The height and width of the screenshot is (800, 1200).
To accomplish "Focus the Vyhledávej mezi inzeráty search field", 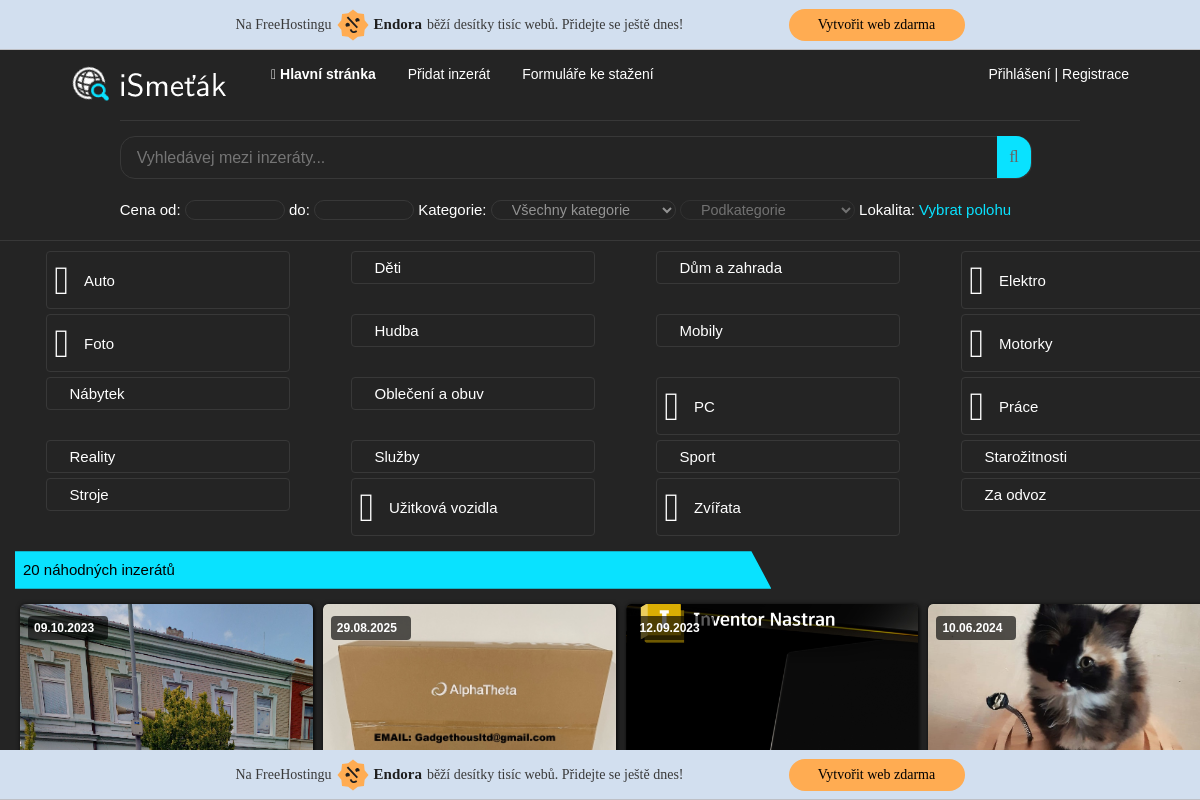I will (558, 158).
